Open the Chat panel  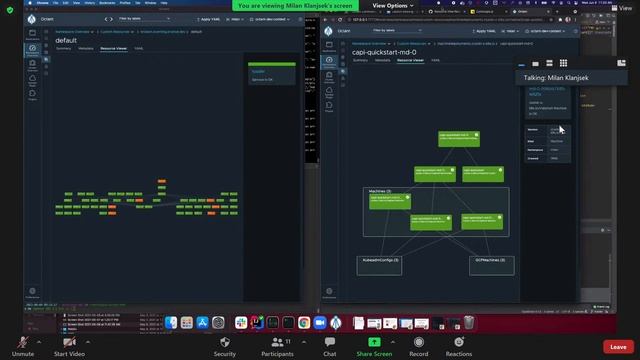click(x=330, y=347)
